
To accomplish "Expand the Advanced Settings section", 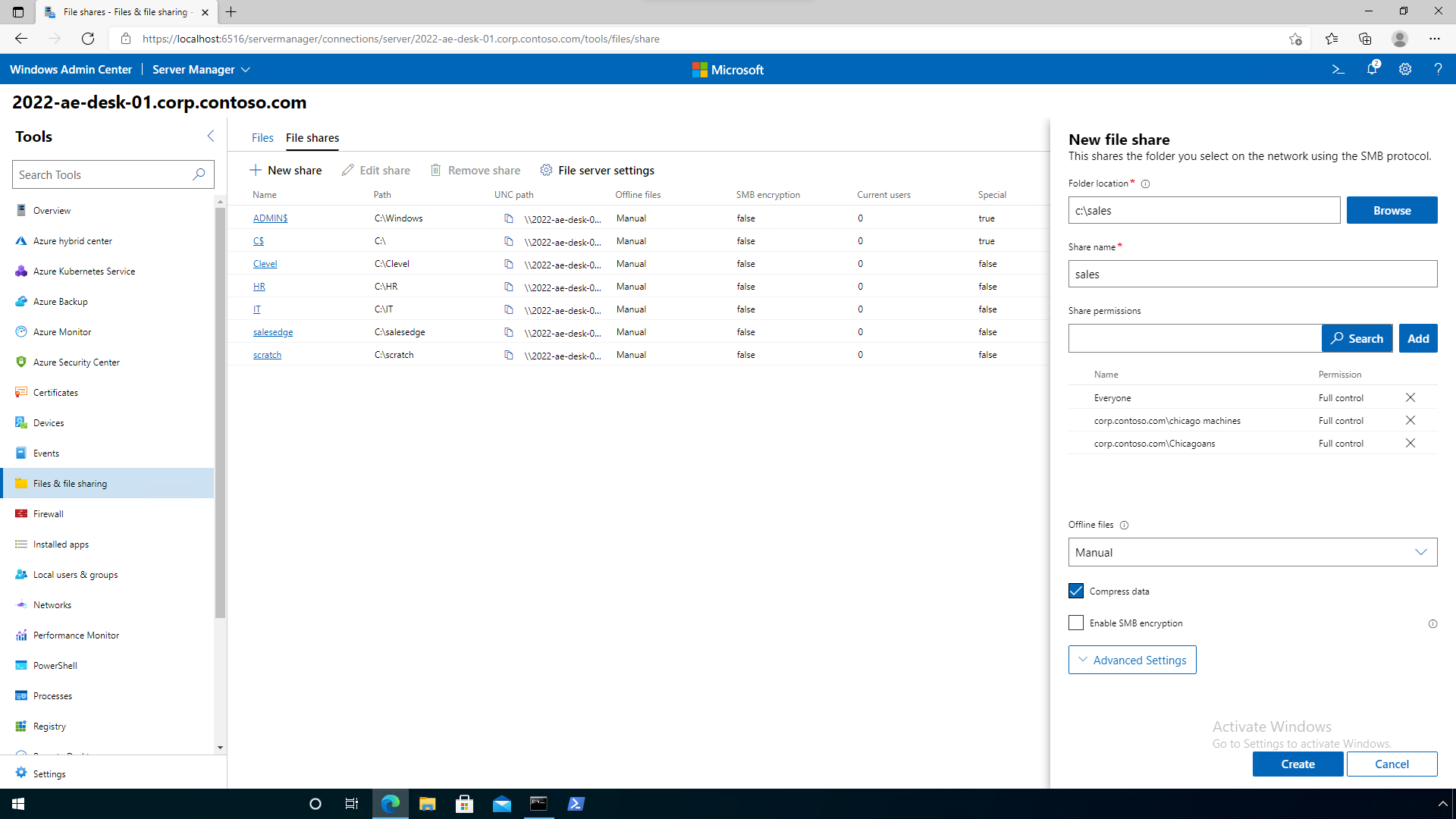I will (x=1132, y=659).
